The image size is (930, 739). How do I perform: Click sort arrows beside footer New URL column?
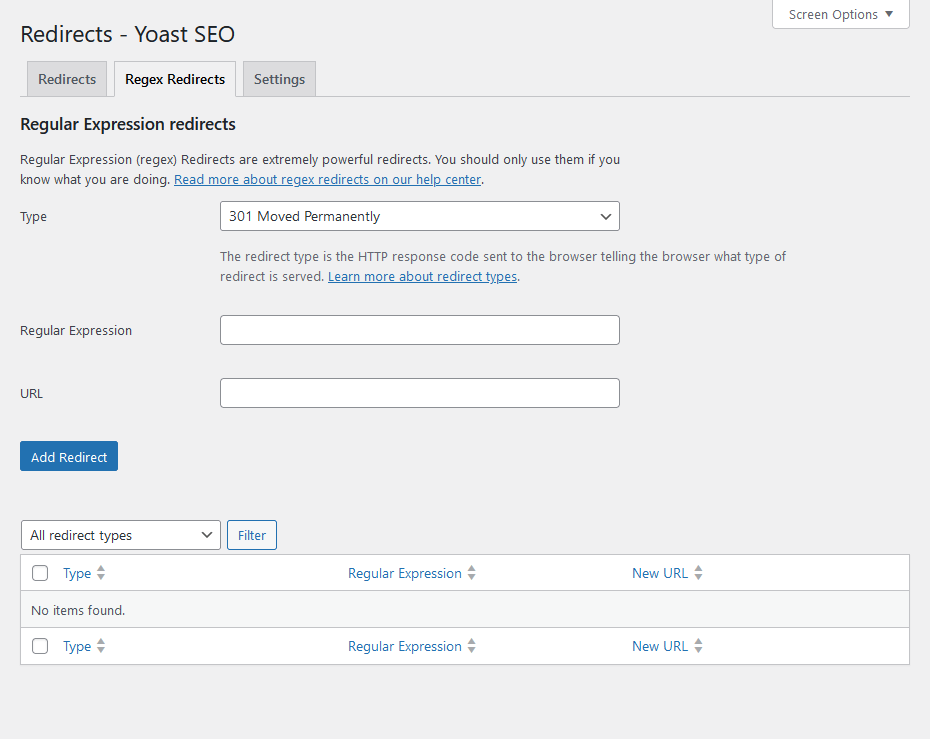[x=698, y=646]
